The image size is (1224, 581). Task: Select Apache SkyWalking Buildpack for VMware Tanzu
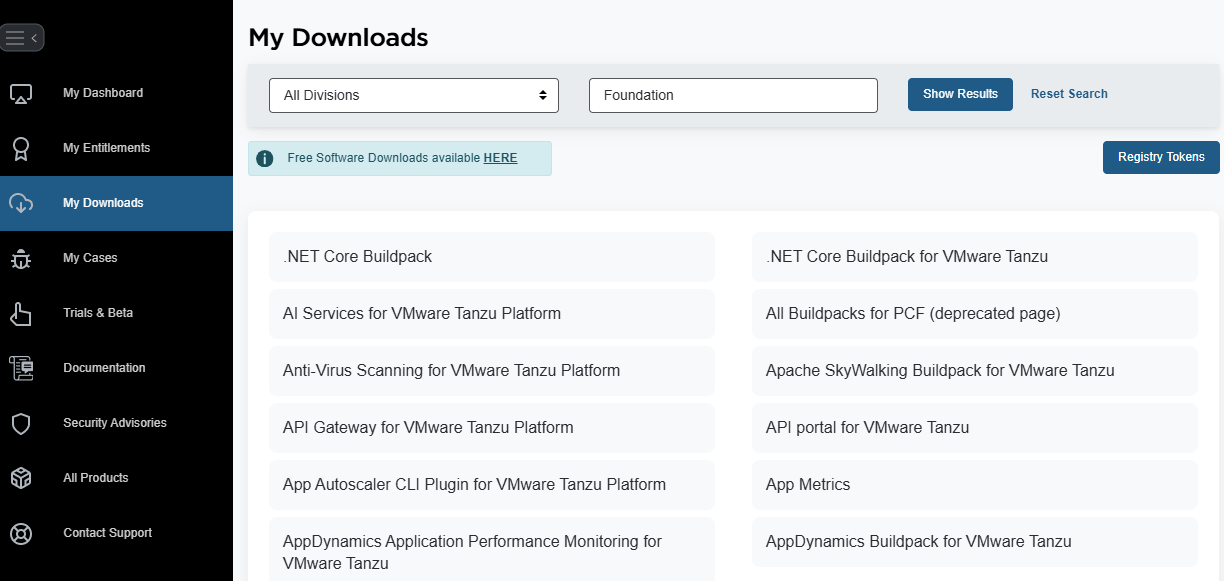[x=940, y=371]
